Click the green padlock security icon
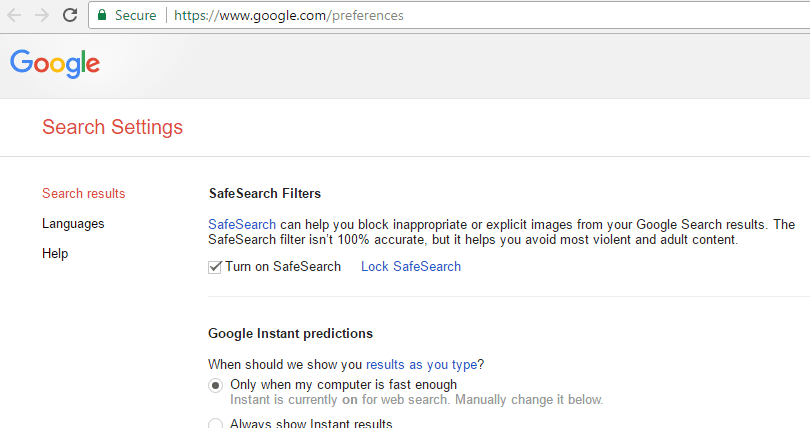The height and width of the screenshot is (428, 810). (x=102, y=15)
